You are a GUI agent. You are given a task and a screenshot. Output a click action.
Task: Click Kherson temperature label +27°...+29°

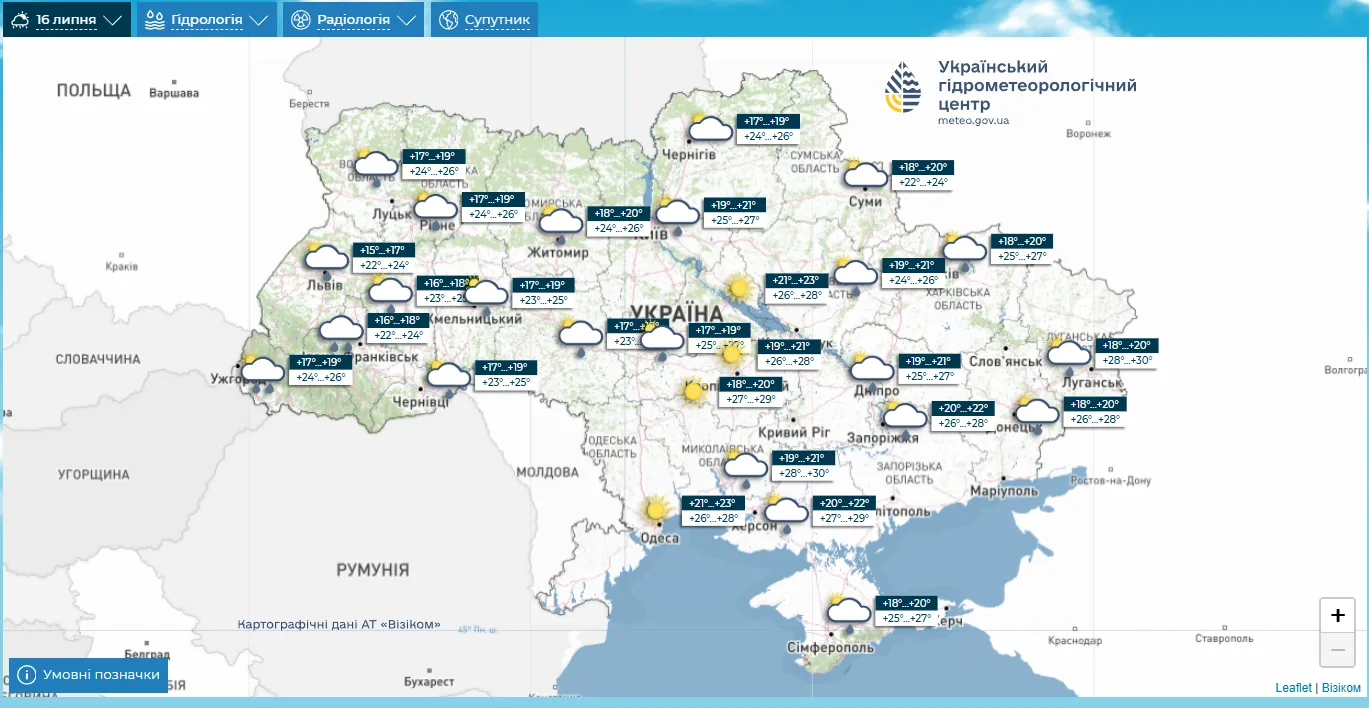[843, 518]
